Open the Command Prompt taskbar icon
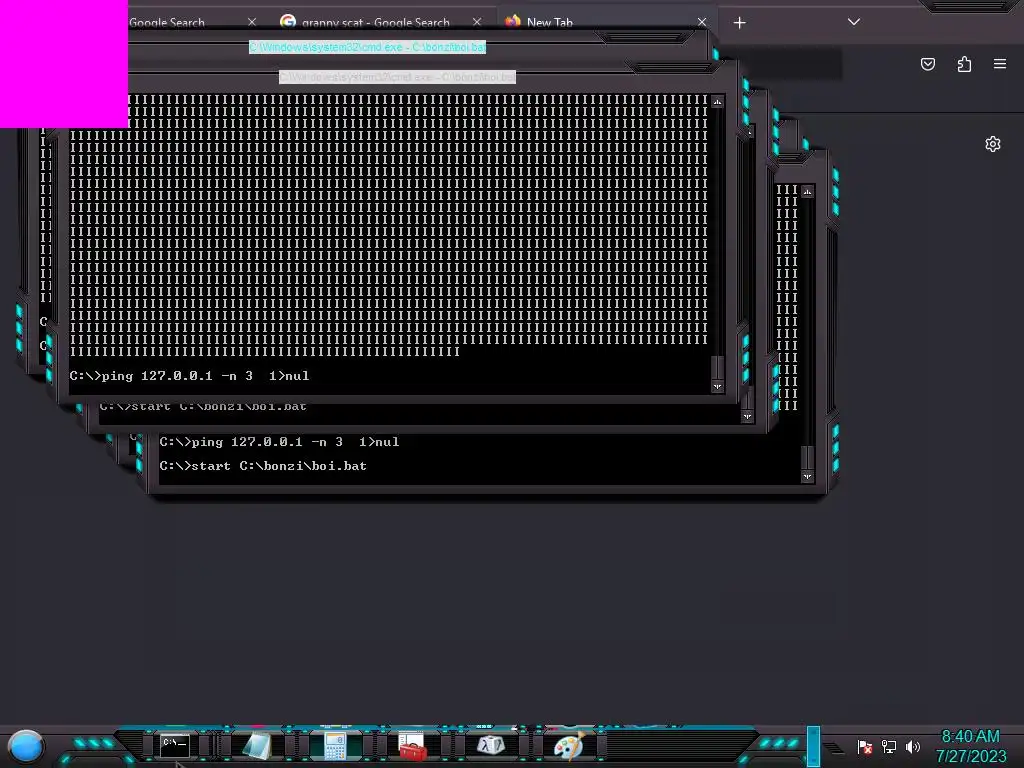 [x=174, y=745]
